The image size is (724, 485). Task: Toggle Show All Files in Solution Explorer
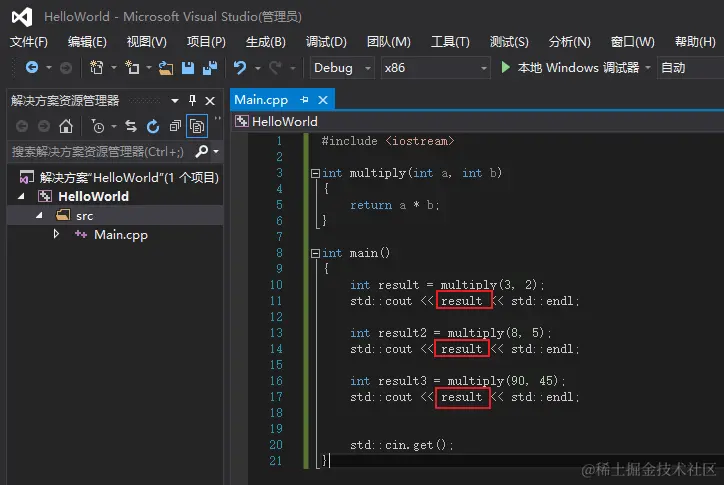point(197,126)
